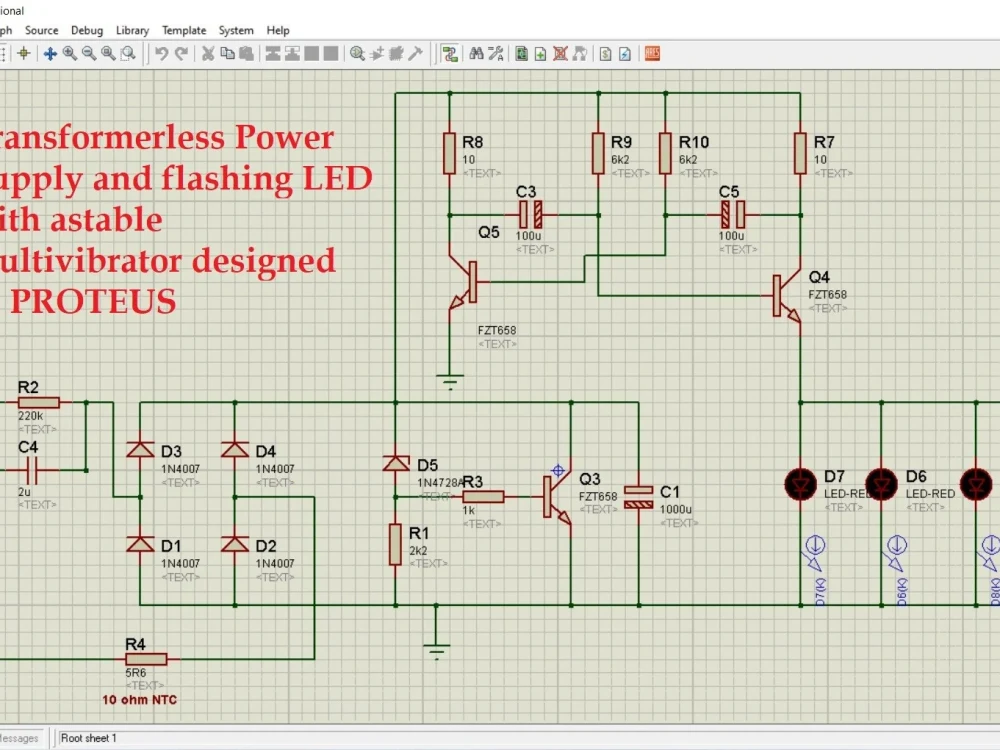Redo the last undone action
Image resolution: width=1000 pixels, height=750 pixels.
click(x=182, y=54)
